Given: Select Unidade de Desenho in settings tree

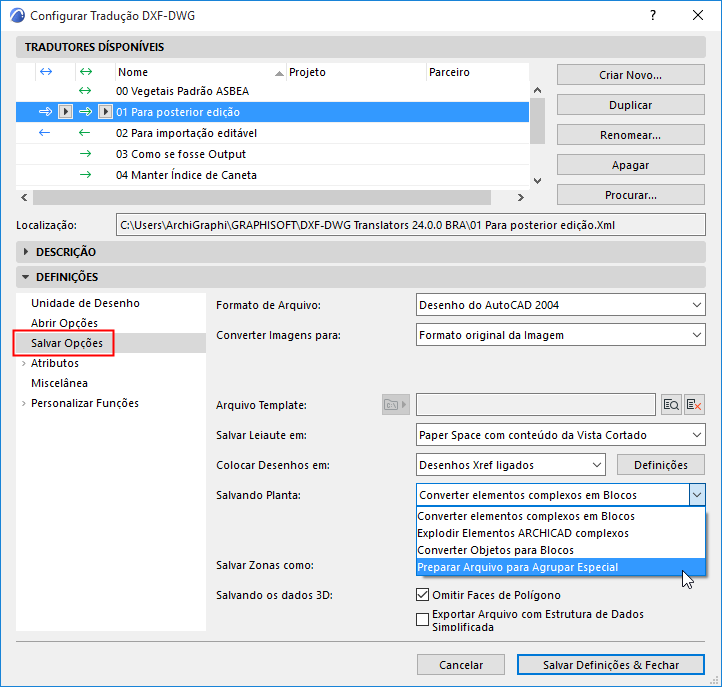Looking at the screenshot, I should pyautogui.click(x=85, y=303).
